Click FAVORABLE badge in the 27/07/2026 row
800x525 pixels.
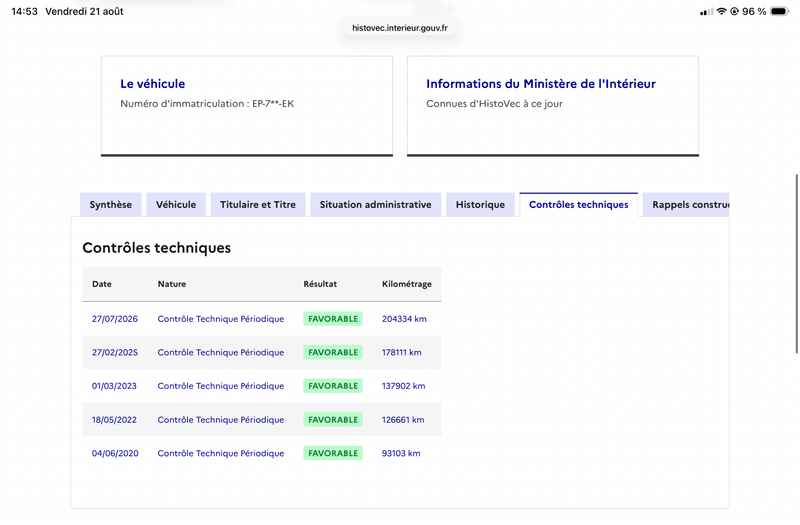pyautogui.click(x=333, y=319)
